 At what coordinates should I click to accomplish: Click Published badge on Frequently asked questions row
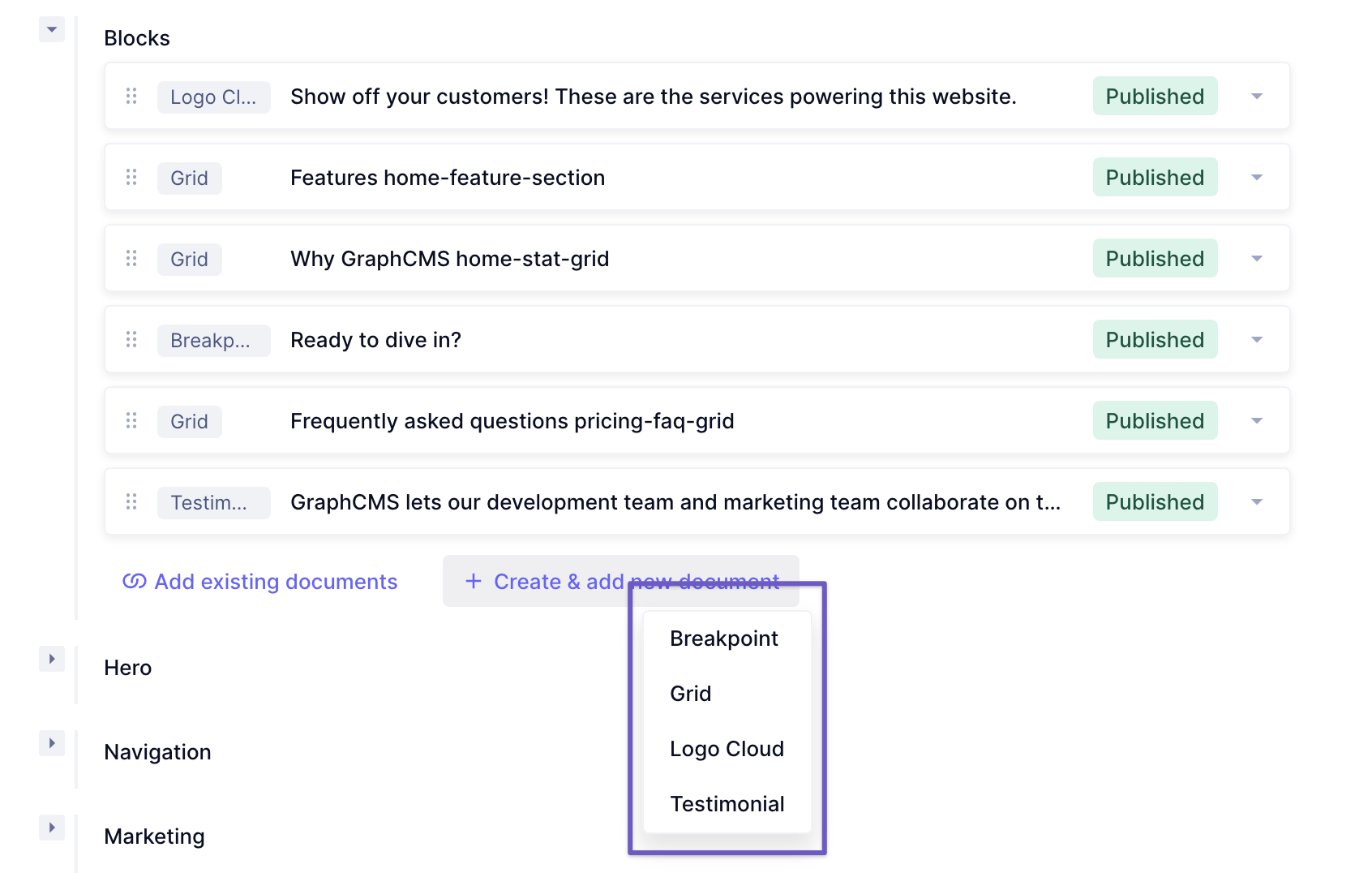pyautogui.click(x=1155, y=420)
